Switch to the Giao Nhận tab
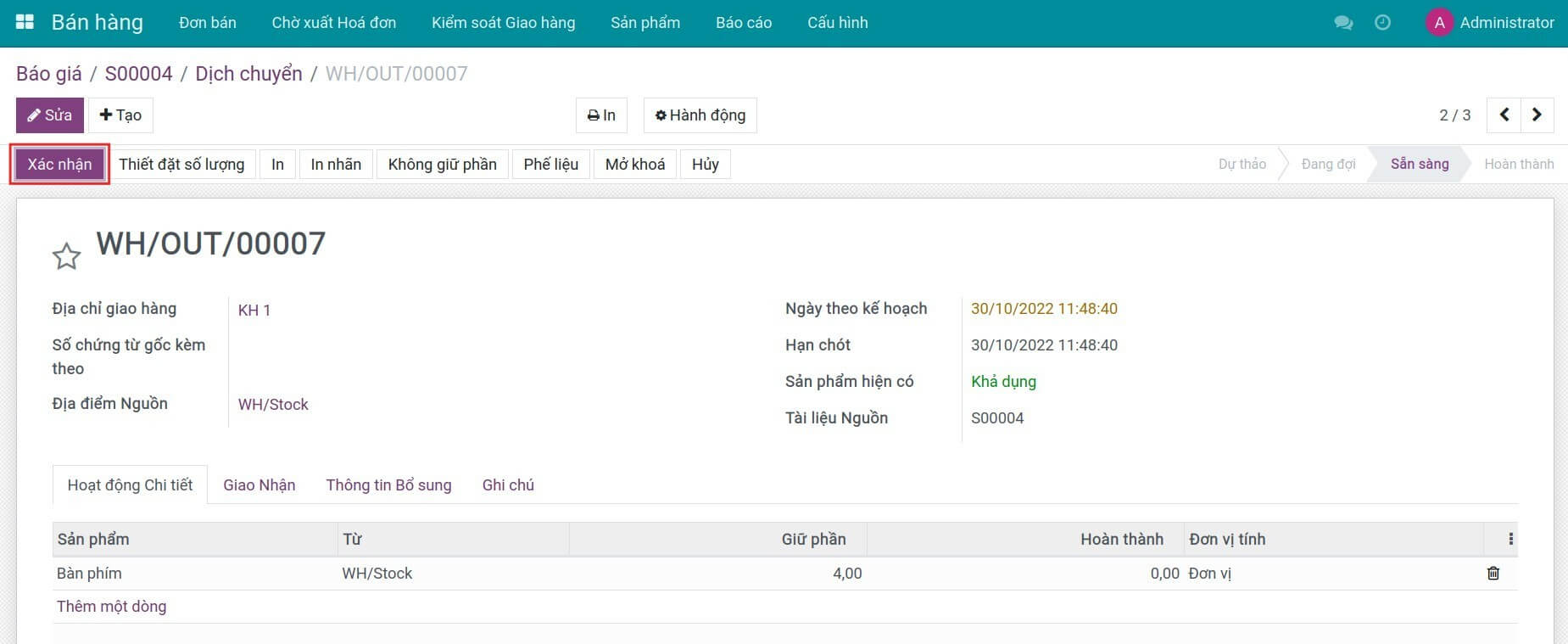1568x644 pixels. point(259,485)
